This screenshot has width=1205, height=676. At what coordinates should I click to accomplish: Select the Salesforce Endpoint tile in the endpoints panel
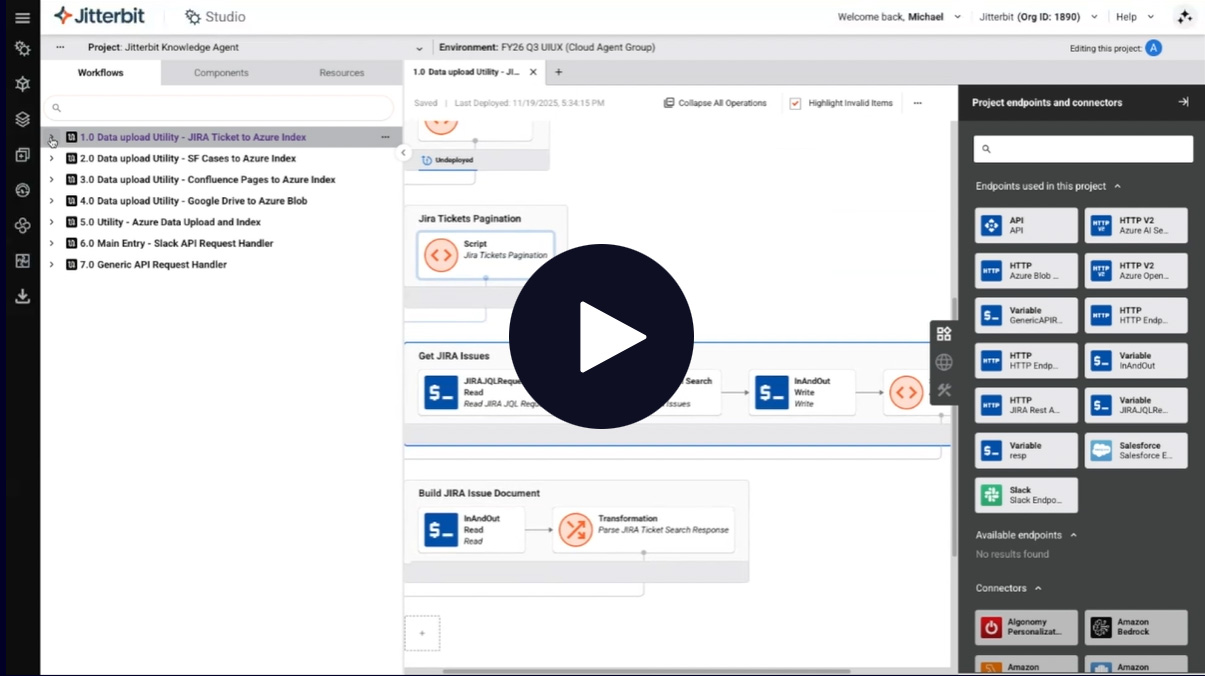[x=1136, y=450]
